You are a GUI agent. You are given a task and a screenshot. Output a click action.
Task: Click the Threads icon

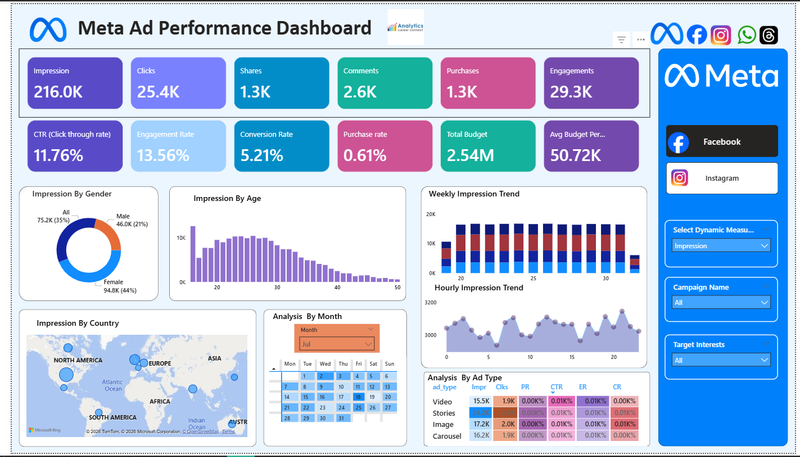click(x=768, y=35)
